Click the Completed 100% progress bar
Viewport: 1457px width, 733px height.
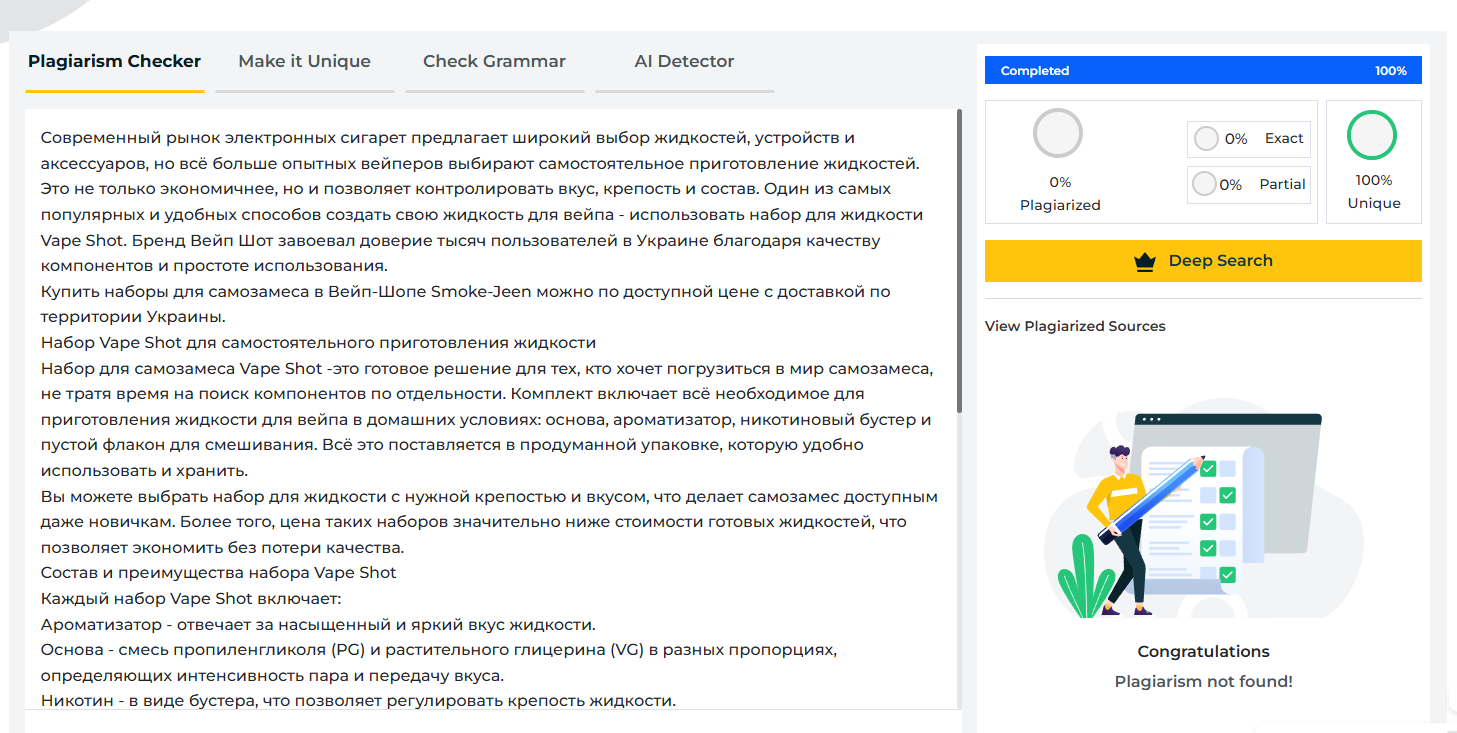(x=1203, y=71)
